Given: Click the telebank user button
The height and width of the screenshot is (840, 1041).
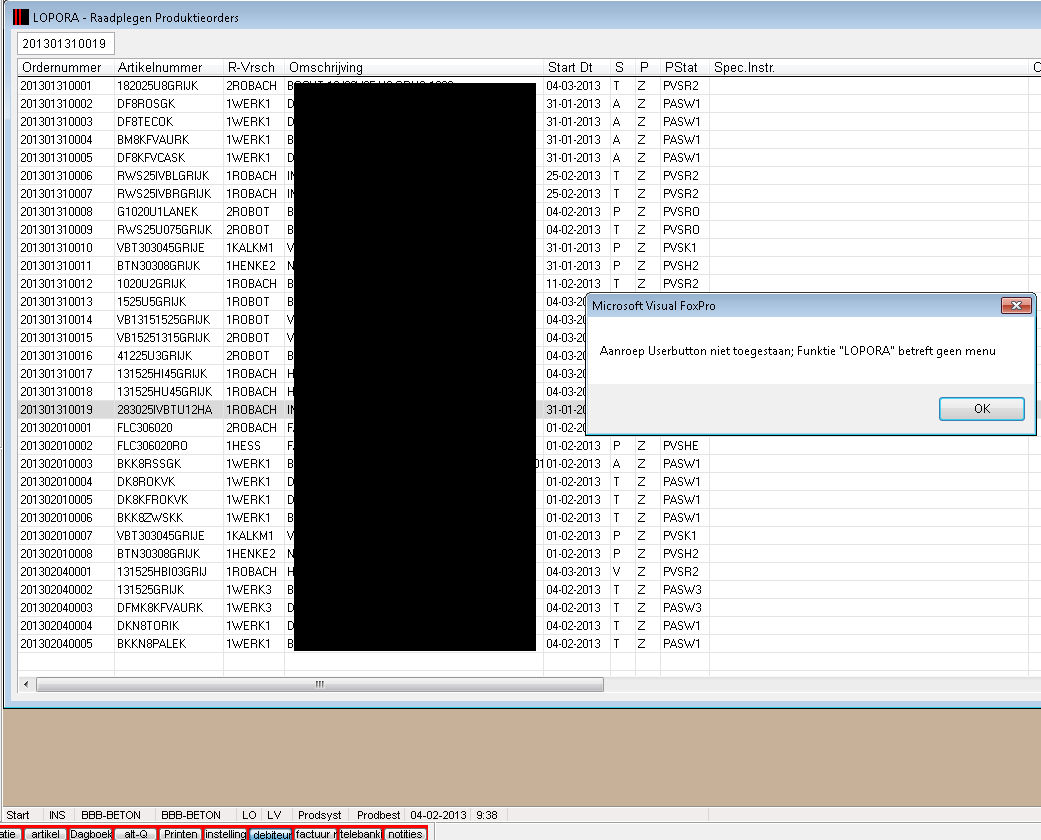Looking at the screenshot, I should tap(360, 834).
